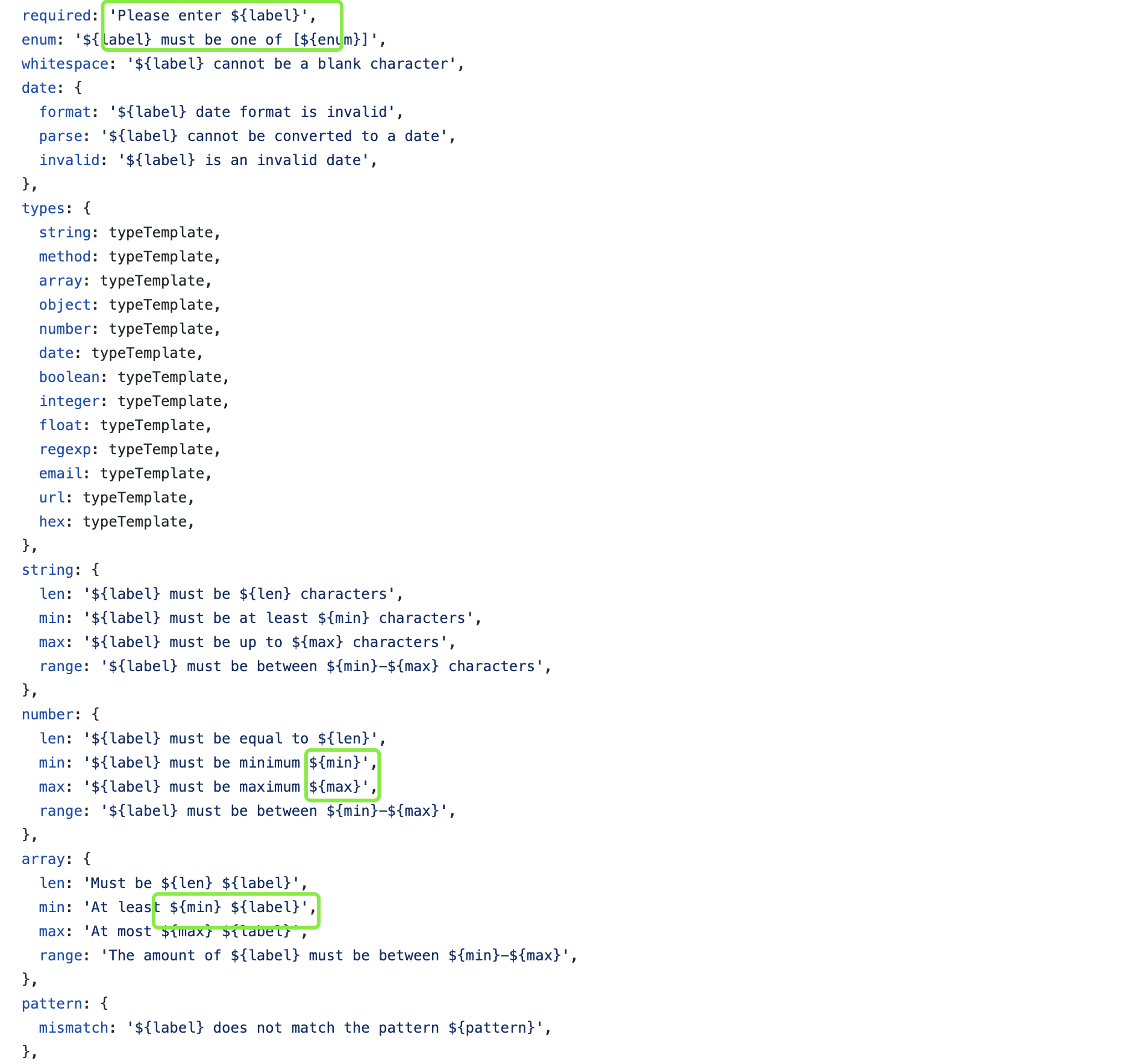This screenshot has width=1122, height=1064.
Task: Click the 'range' key under number
Action: [x=60, y=811]
